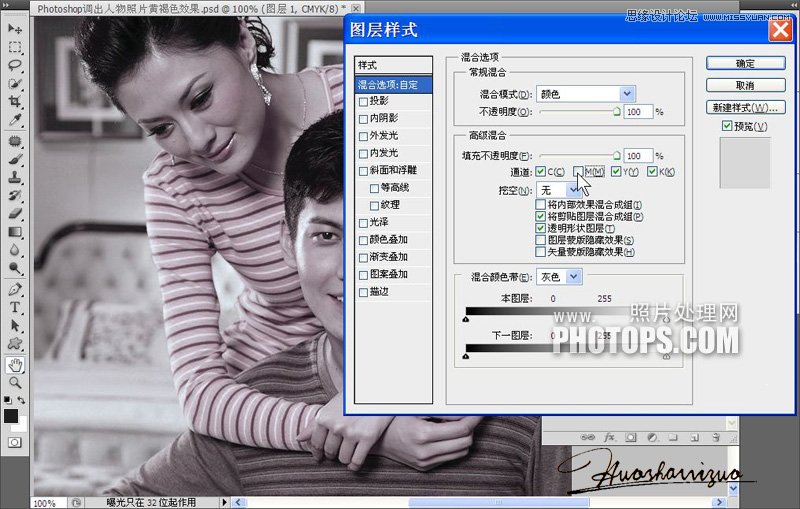Click the 填充不透明度 fill opacity slider handle
Screen dimensions: 800x509
click(616, 155)
